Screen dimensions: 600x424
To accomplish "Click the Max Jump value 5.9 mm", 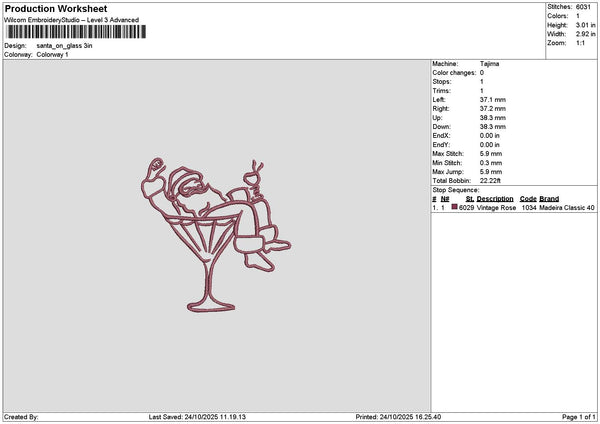I will click(491, 172).
